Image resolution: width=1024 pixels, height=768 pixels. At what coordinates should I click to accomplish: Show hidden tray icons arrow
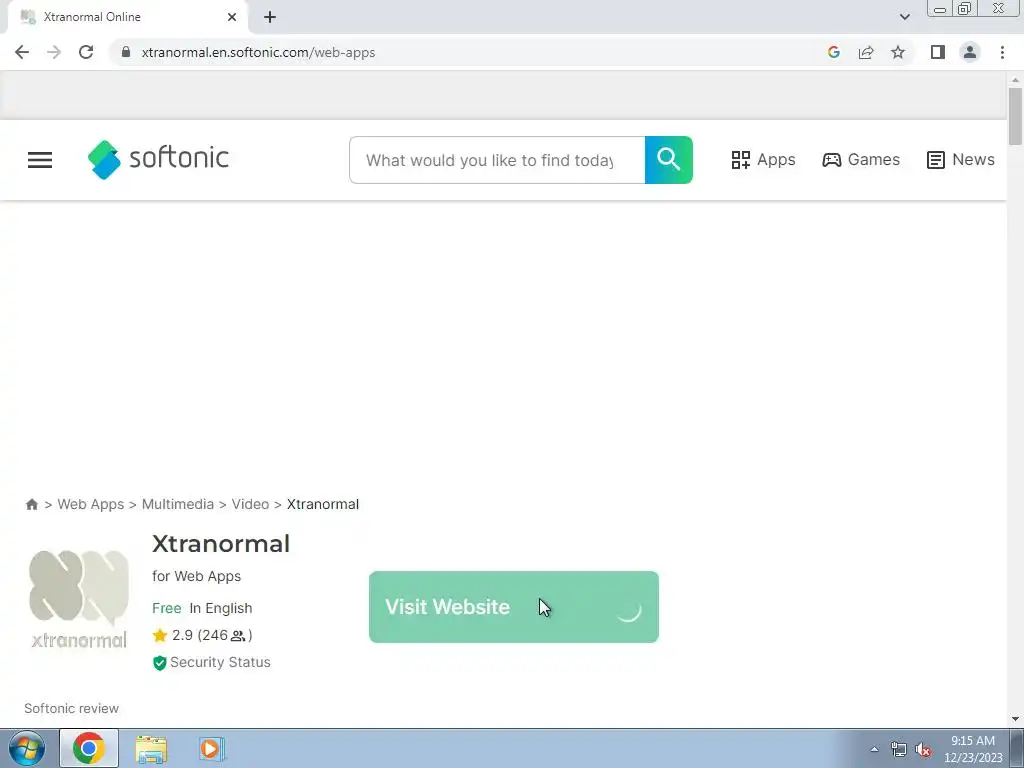(874, 749)
